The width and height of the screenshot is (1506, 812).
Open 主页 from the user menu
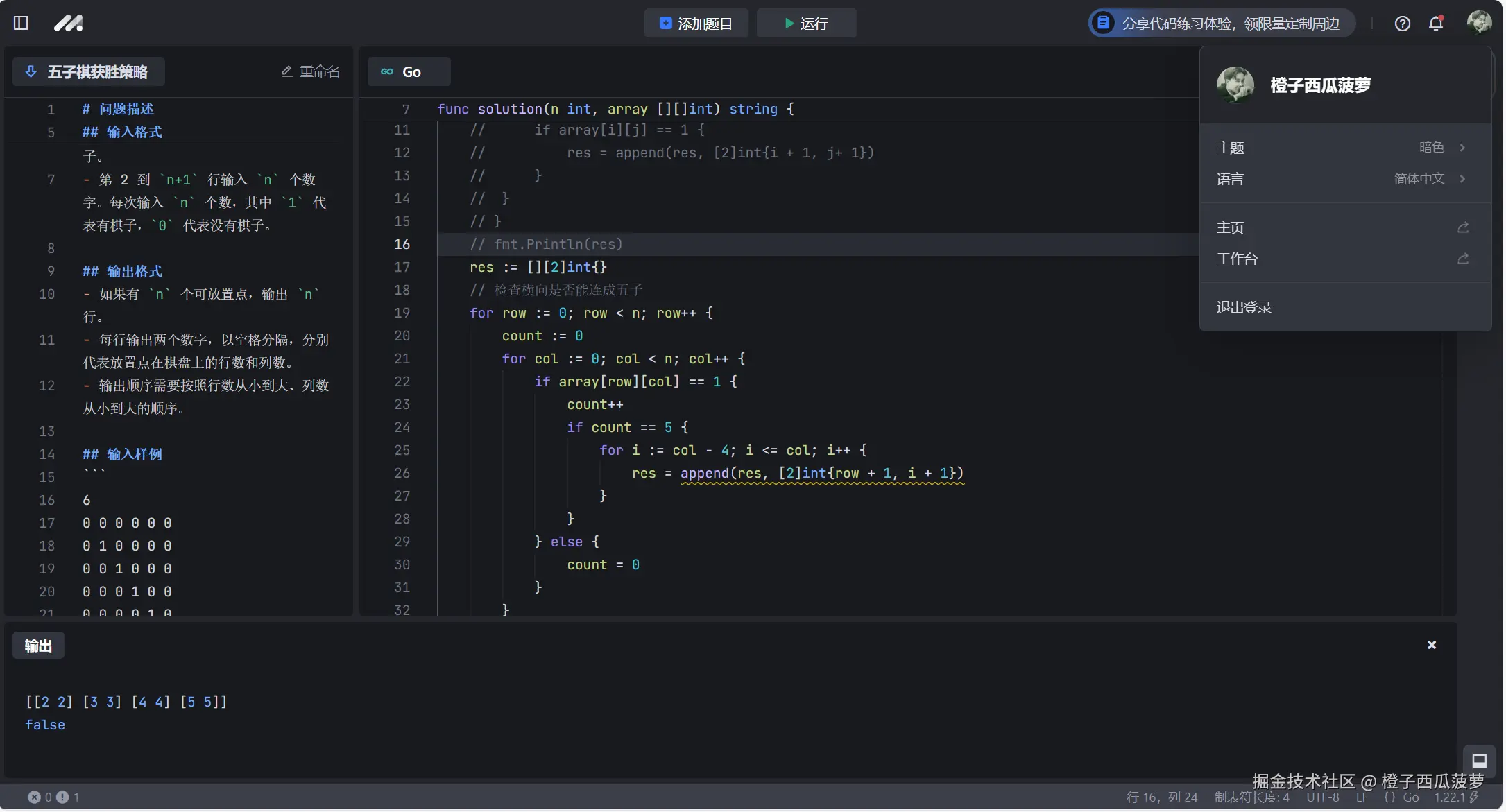coord(1344,227)
